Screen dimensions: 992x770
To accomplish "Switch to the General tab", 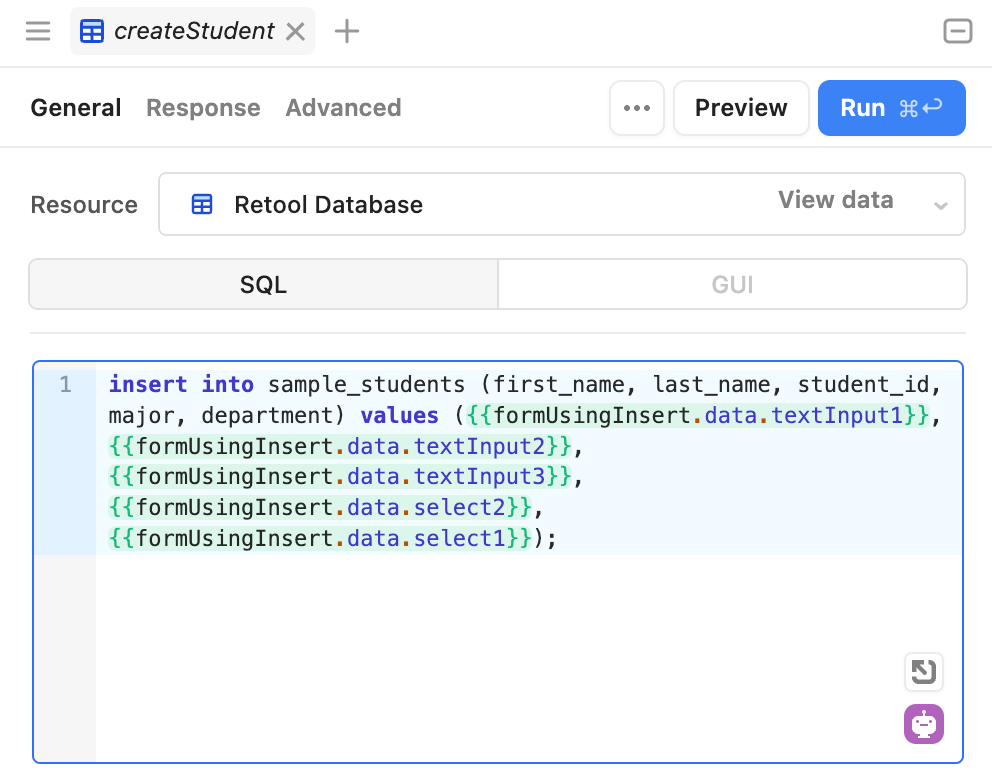I will (x=76, y=108).
